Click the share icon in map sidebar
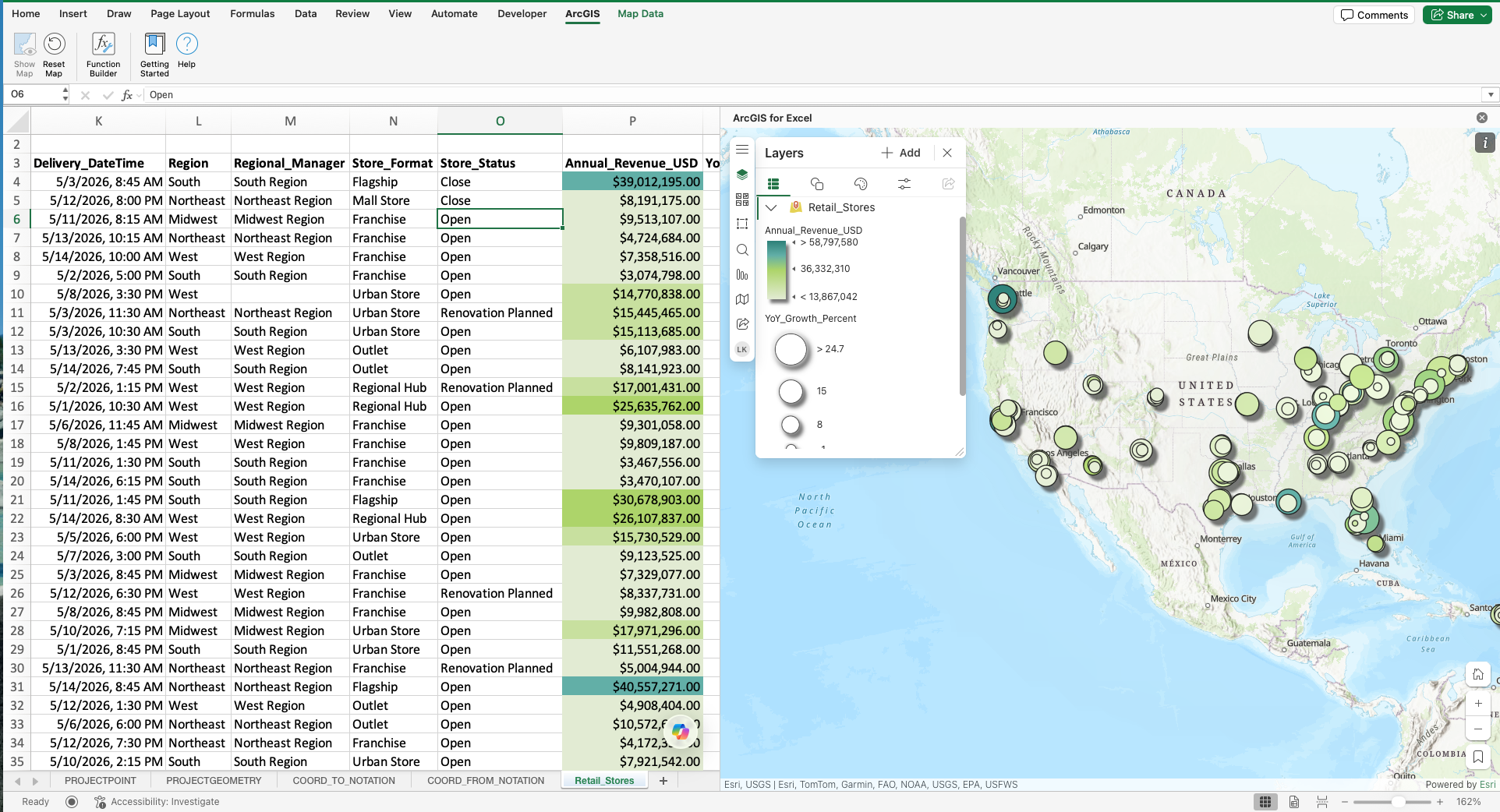The width and height of the screenshot is (1500, 812). (x=742, y=324)
